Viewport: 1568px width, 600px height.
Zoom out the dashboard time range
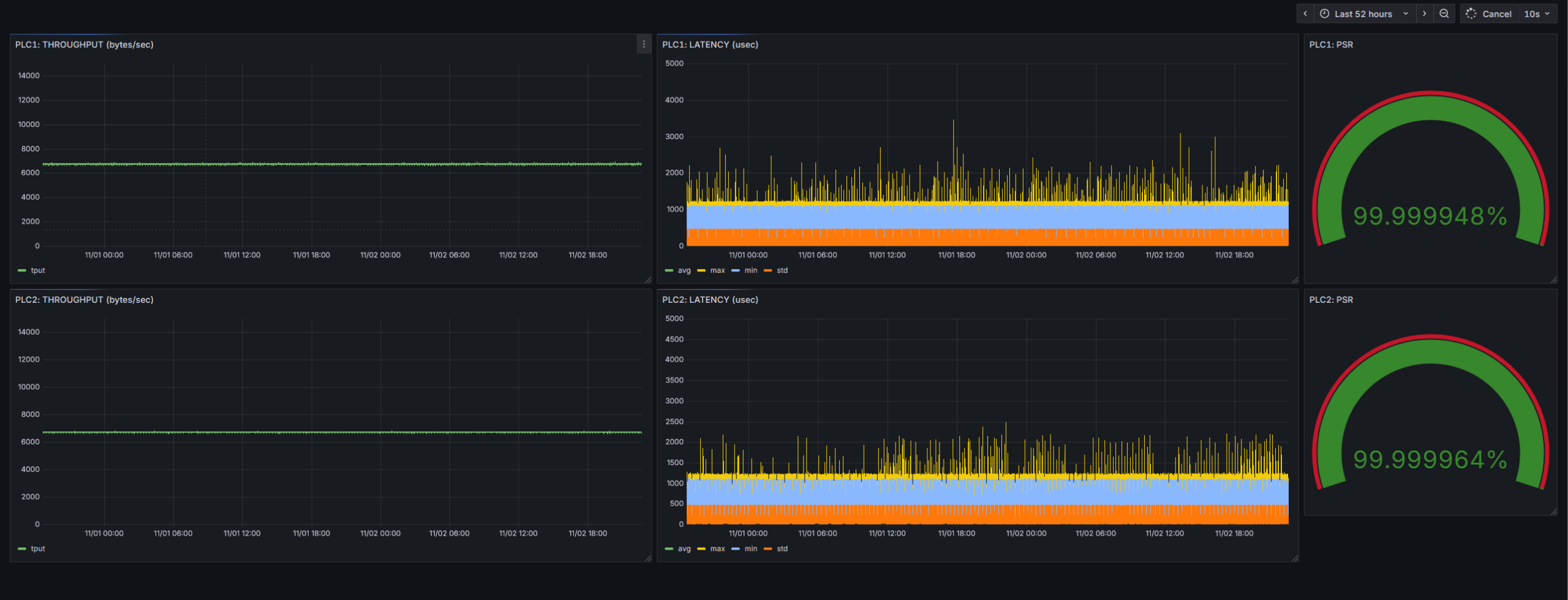coord(1444,13)
